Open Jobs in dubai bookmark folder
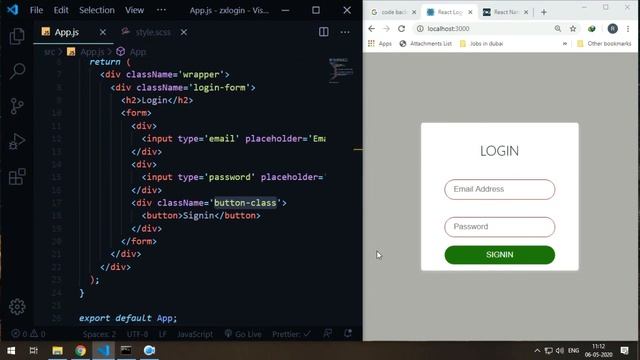 [482, 44]
